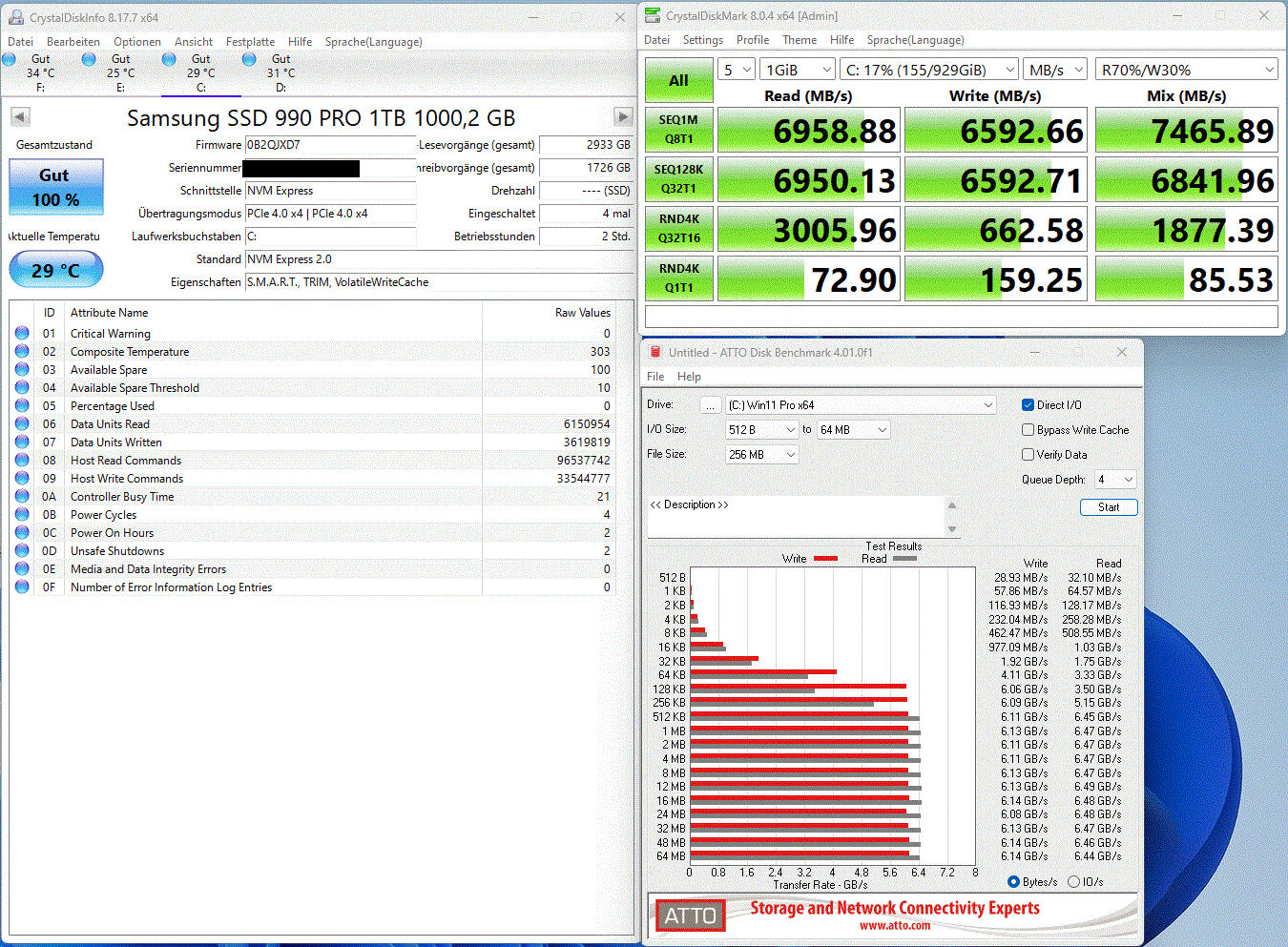Select IO/s radio button
This screenshot has height=947, width=1288.
tap(1073, 882)
